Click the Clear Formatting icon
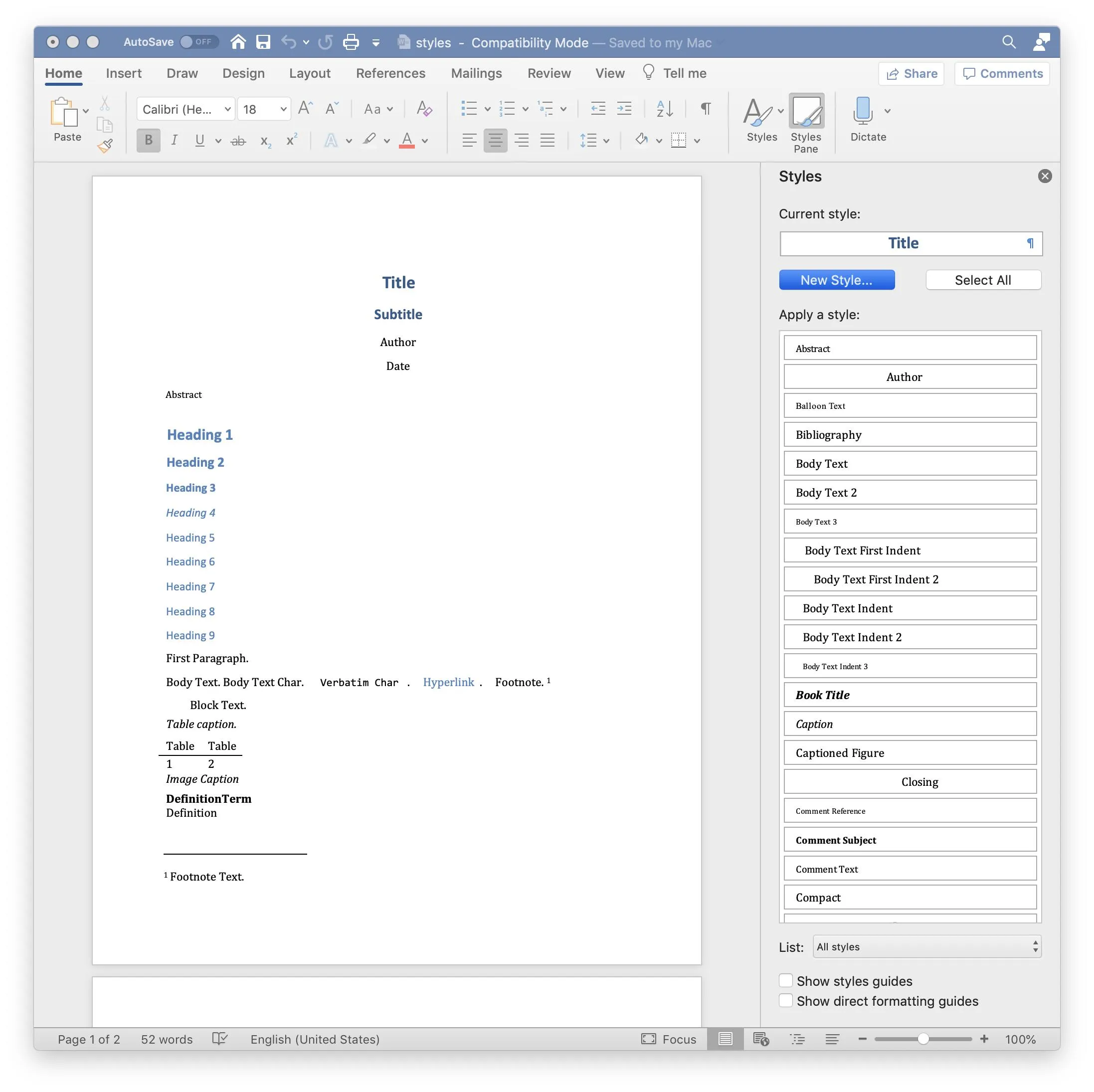1094x1092 pixels. [x=424, y=108]
